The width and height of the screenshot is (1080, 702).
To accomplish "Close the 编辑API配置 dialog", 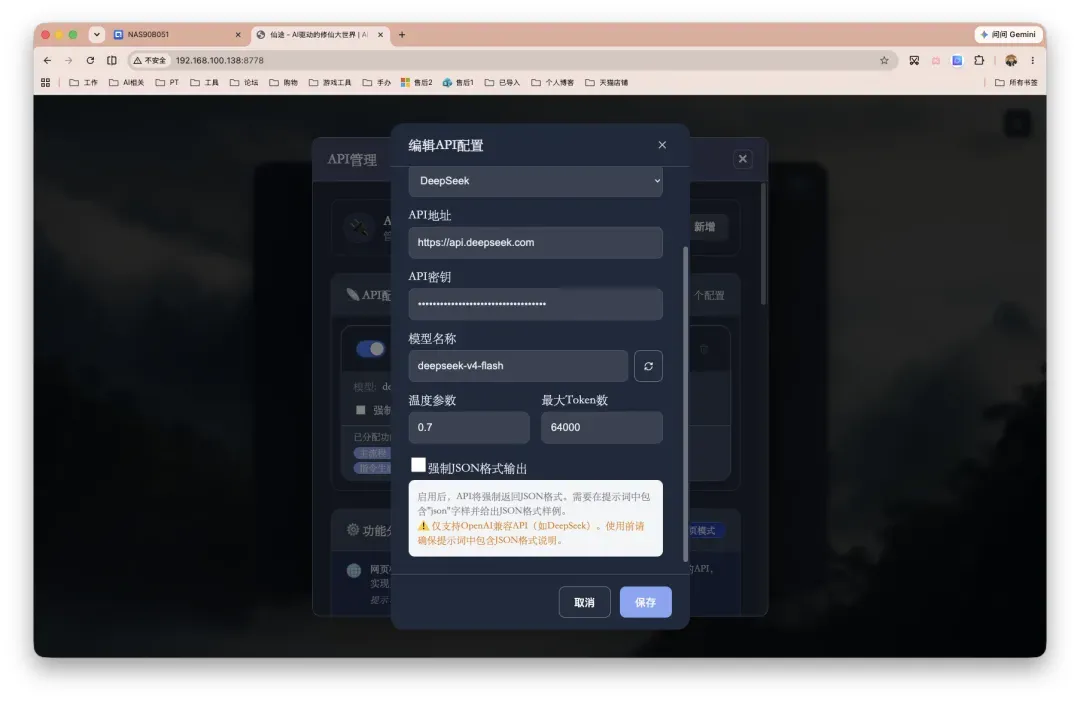I will point(662,145).
